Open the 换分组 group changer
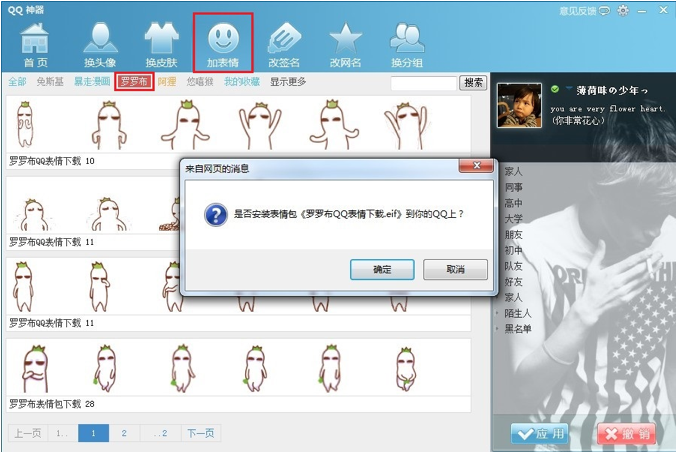The height and width of the screenshot is (453, 678). click(x=407, y=45)
